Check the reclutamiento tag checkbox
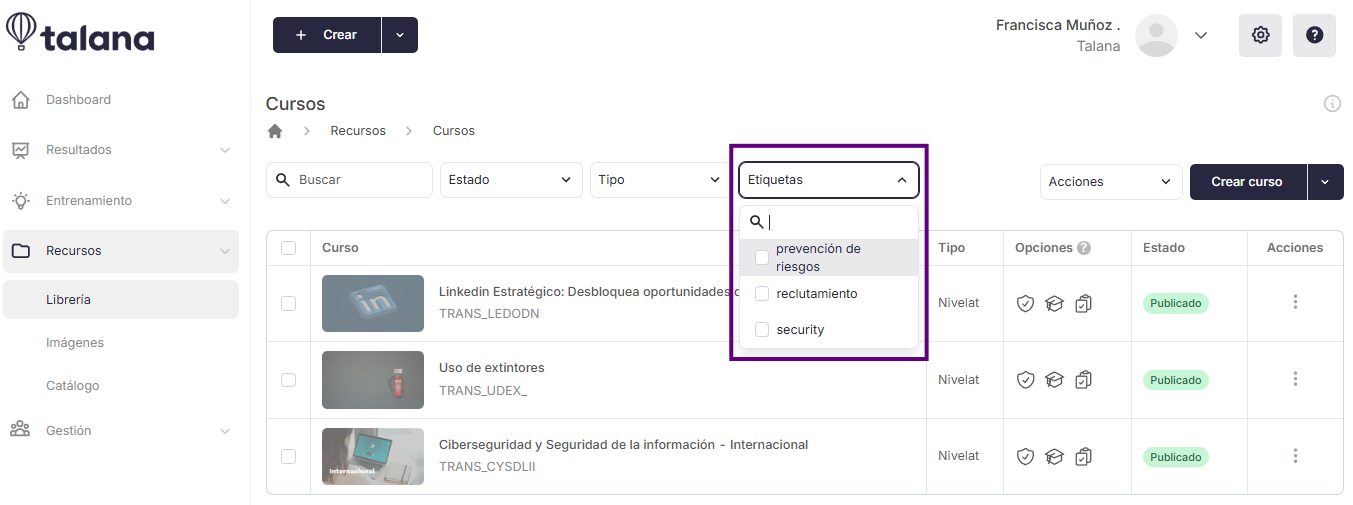 (x=762, y=294)
